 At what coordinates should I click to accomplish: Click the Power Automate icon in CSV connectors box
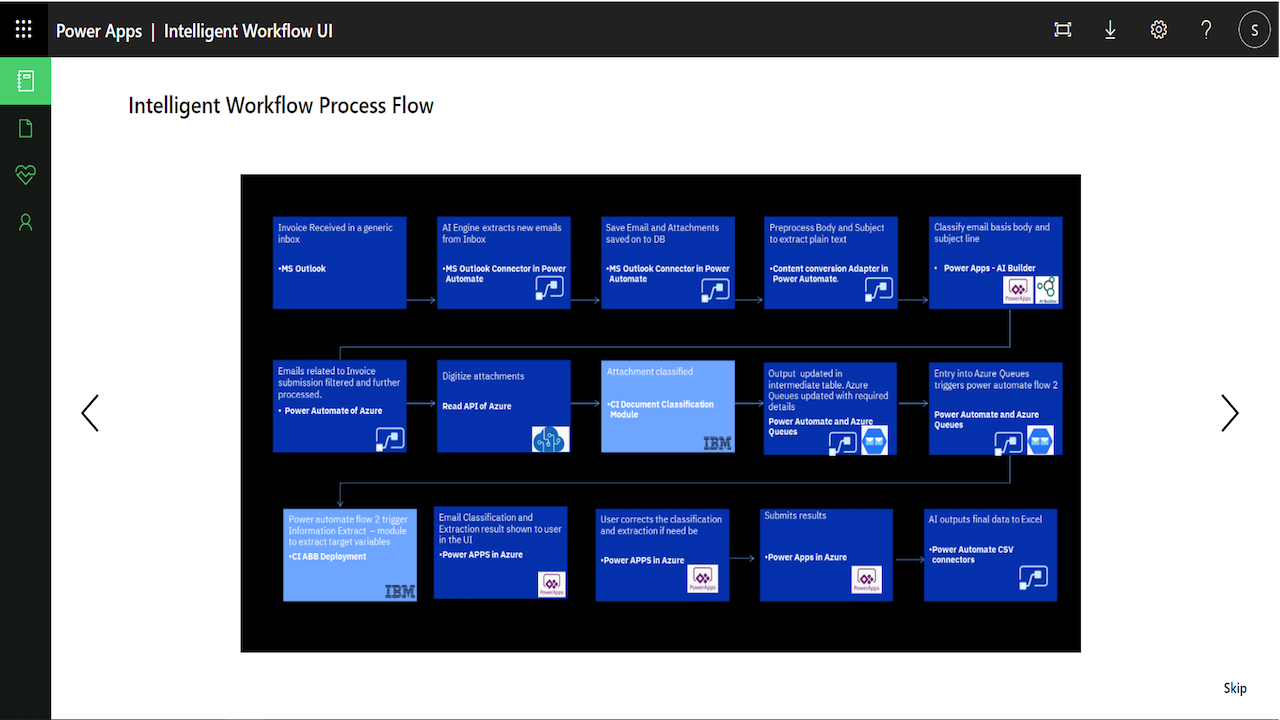pos(1033,577)
